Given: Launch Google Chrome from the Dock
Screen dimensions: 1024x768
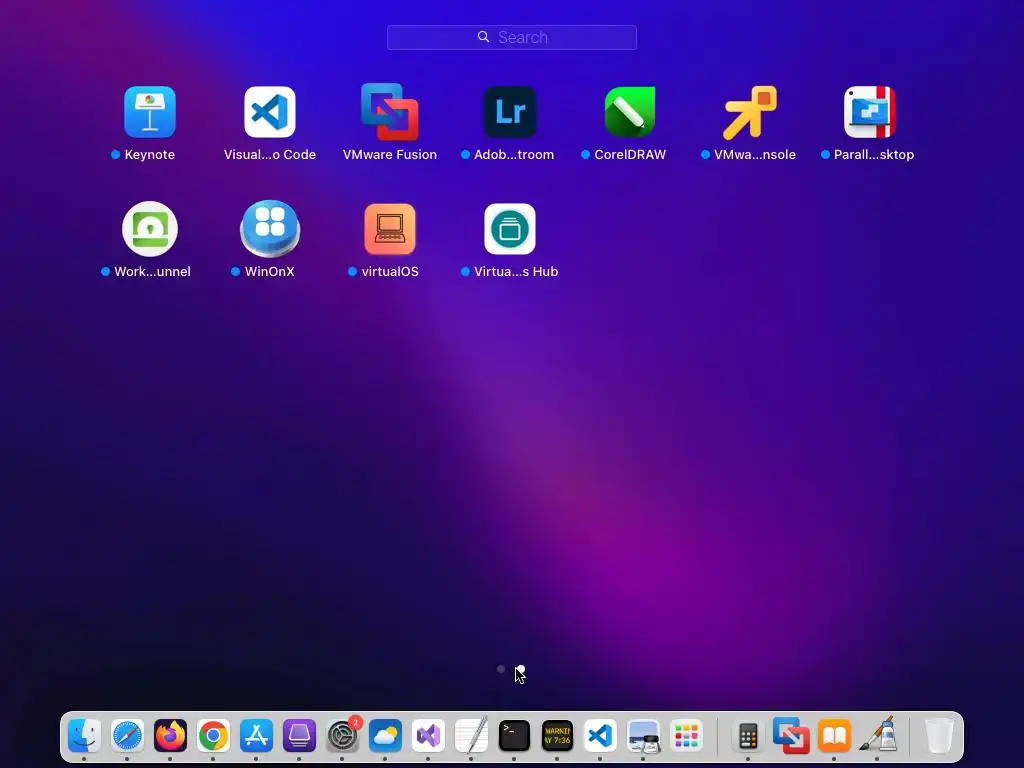Looking at the screenshot, I should pos(214,735).
